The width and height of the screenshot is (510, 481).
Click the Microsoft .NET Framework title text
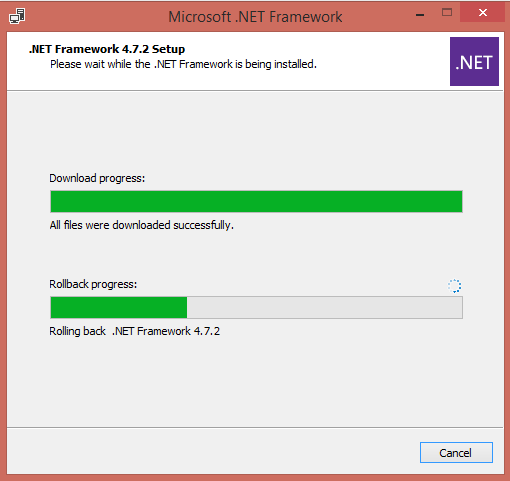click(x=255, y=17)
